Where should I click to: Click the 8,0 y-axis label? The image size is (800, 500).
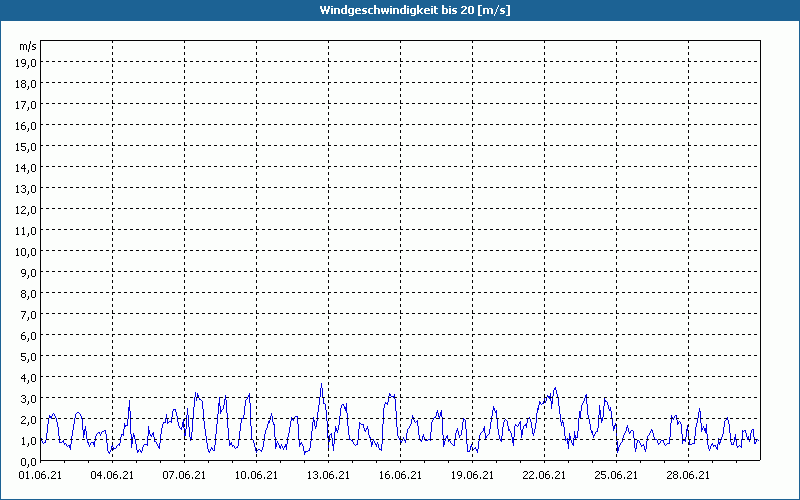[30, 294]
